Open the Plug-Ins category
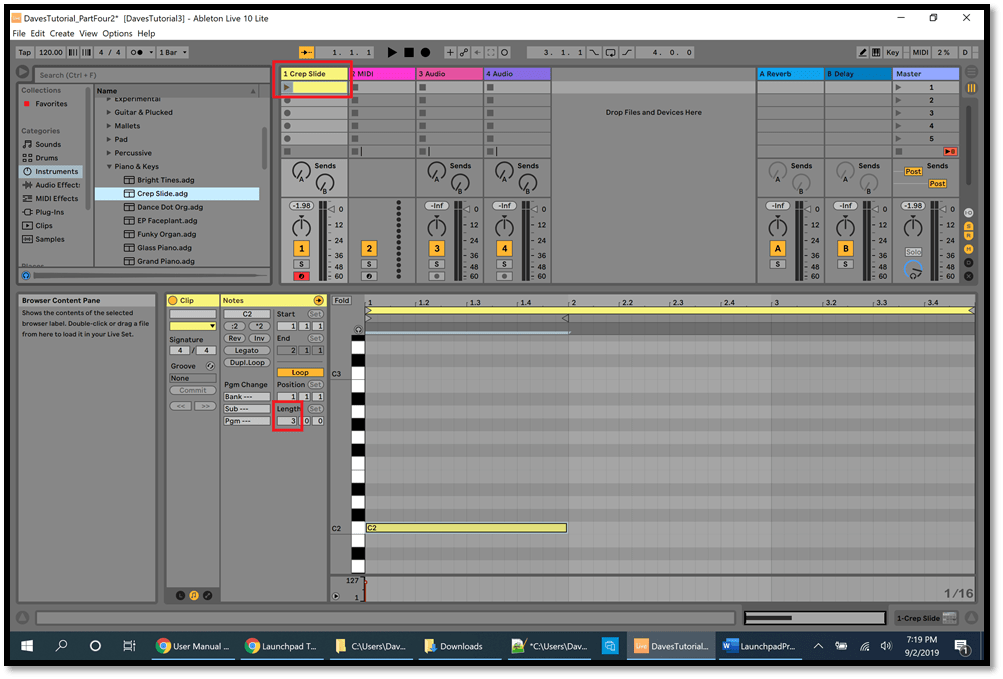Screen dimensions: 1003x679 [49, 212]
